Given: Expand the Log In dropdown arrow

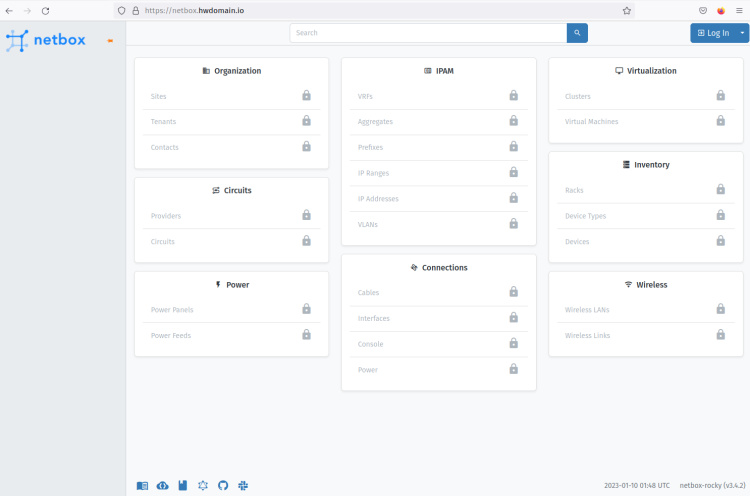Looking at the screenshot, I should point(743,33).
